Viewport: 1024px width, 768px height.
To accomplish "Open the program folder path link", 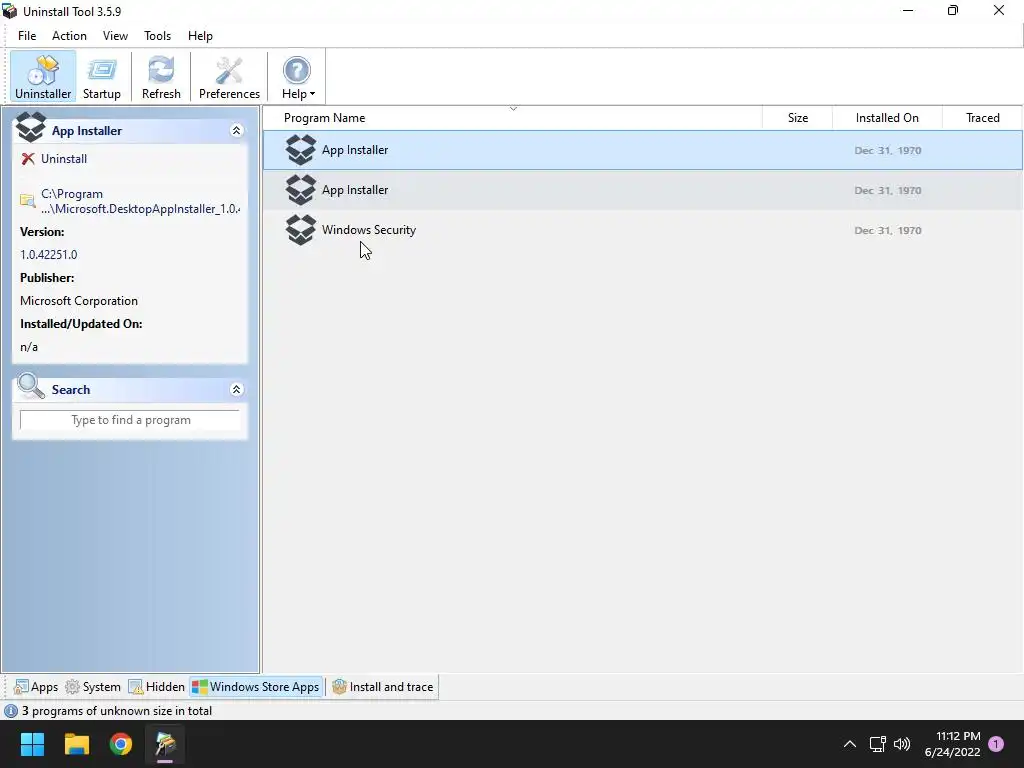I will pyautogui.click(x=140, y=201).
